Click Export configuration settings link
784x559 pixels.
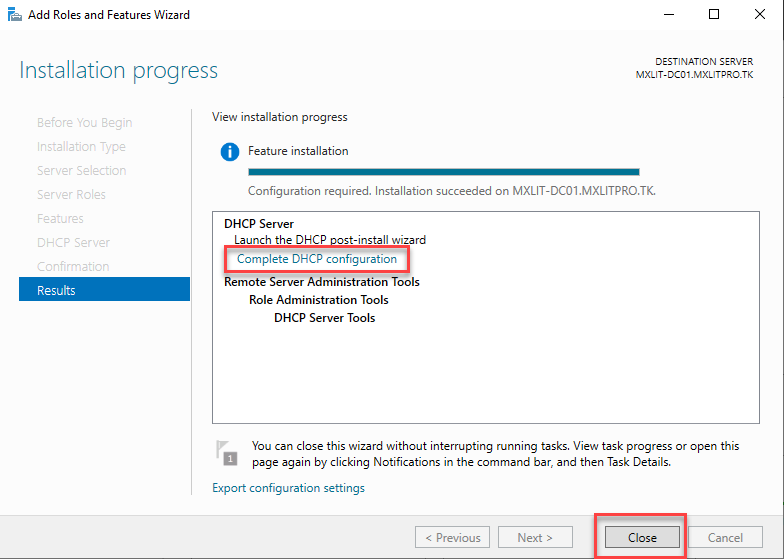coord(288,488)
